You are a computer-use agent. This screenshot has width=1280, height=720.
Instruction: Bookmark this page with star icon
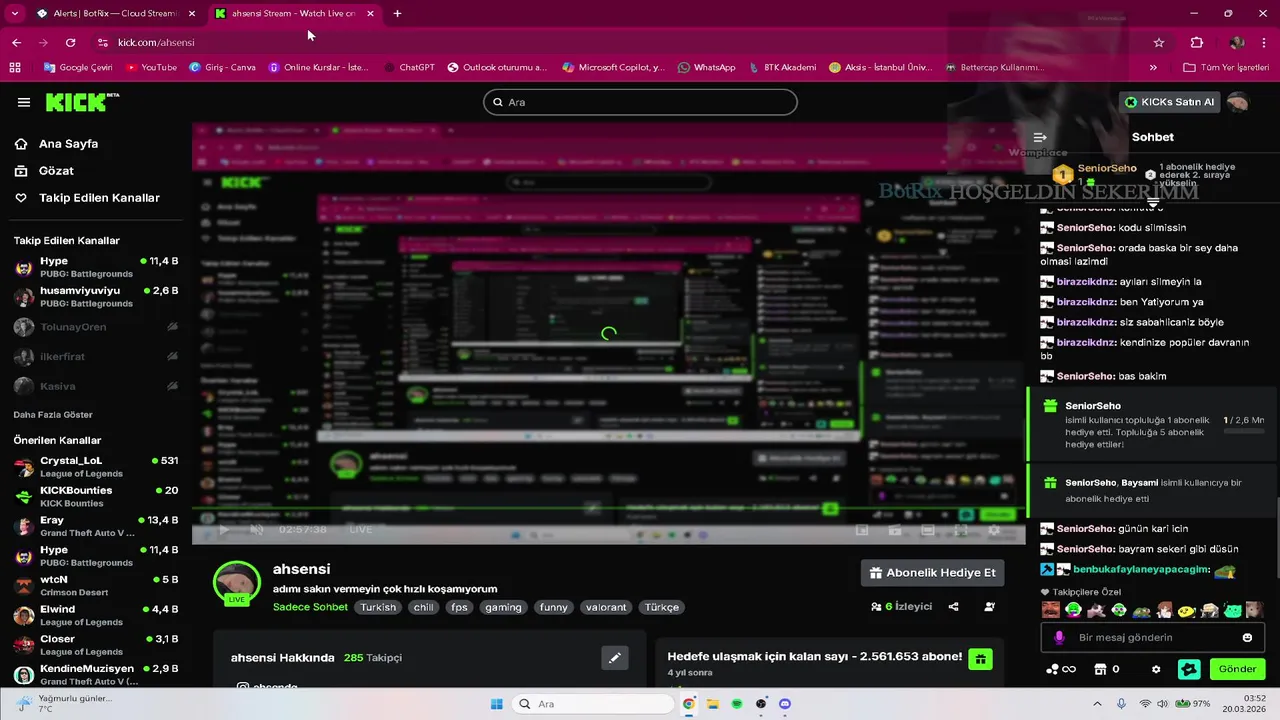pyautogui.click(x=1159, y=42)
